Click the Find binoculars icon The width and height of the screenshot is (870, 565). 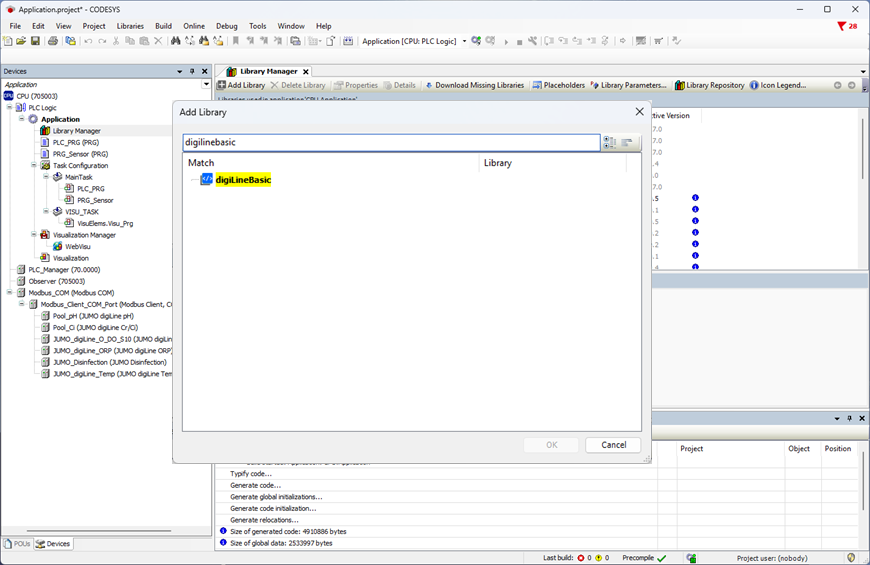click(175, 41)
